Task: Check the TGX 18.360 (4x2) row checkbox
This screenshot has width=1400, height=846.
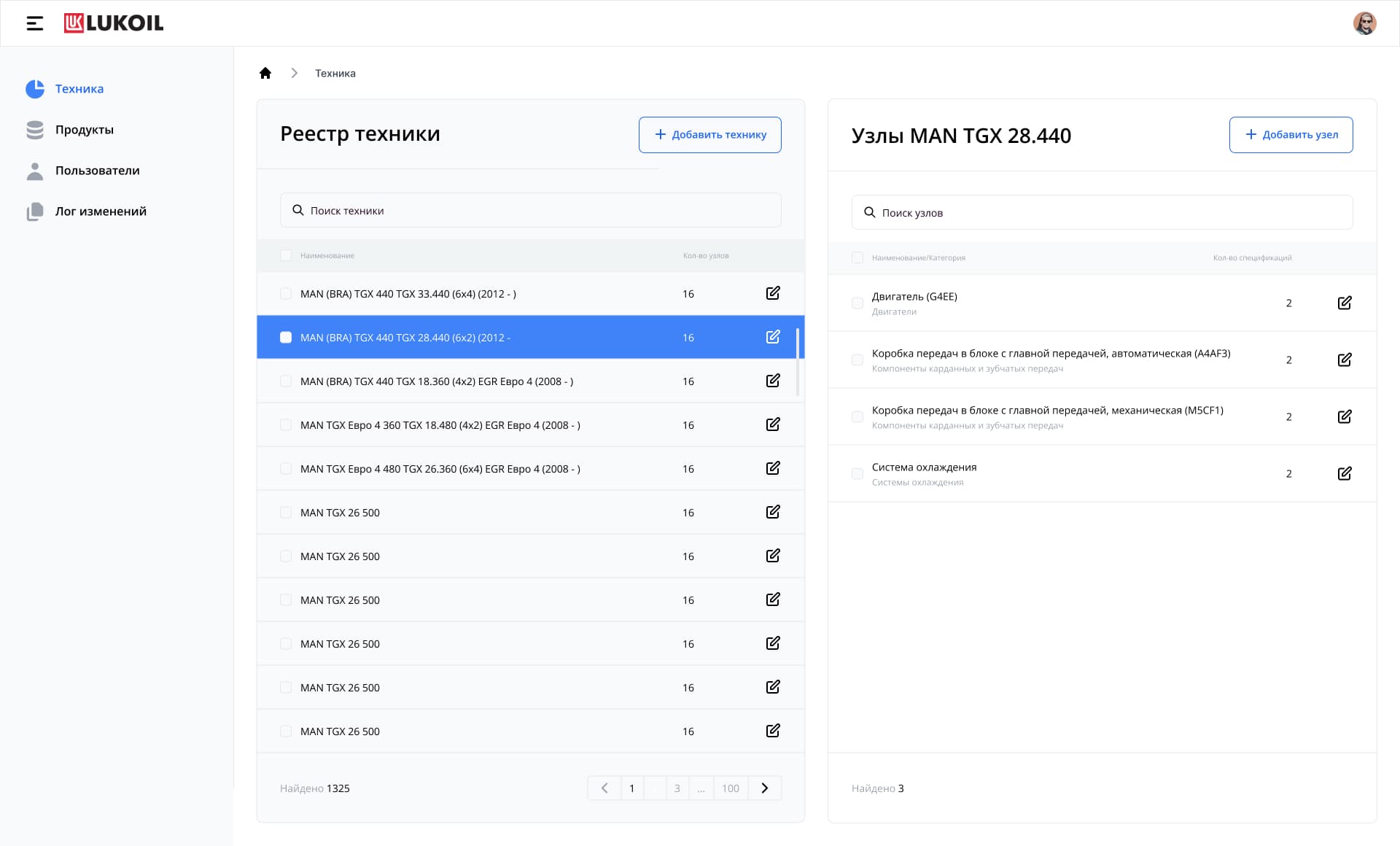Action: pos(286,381)
